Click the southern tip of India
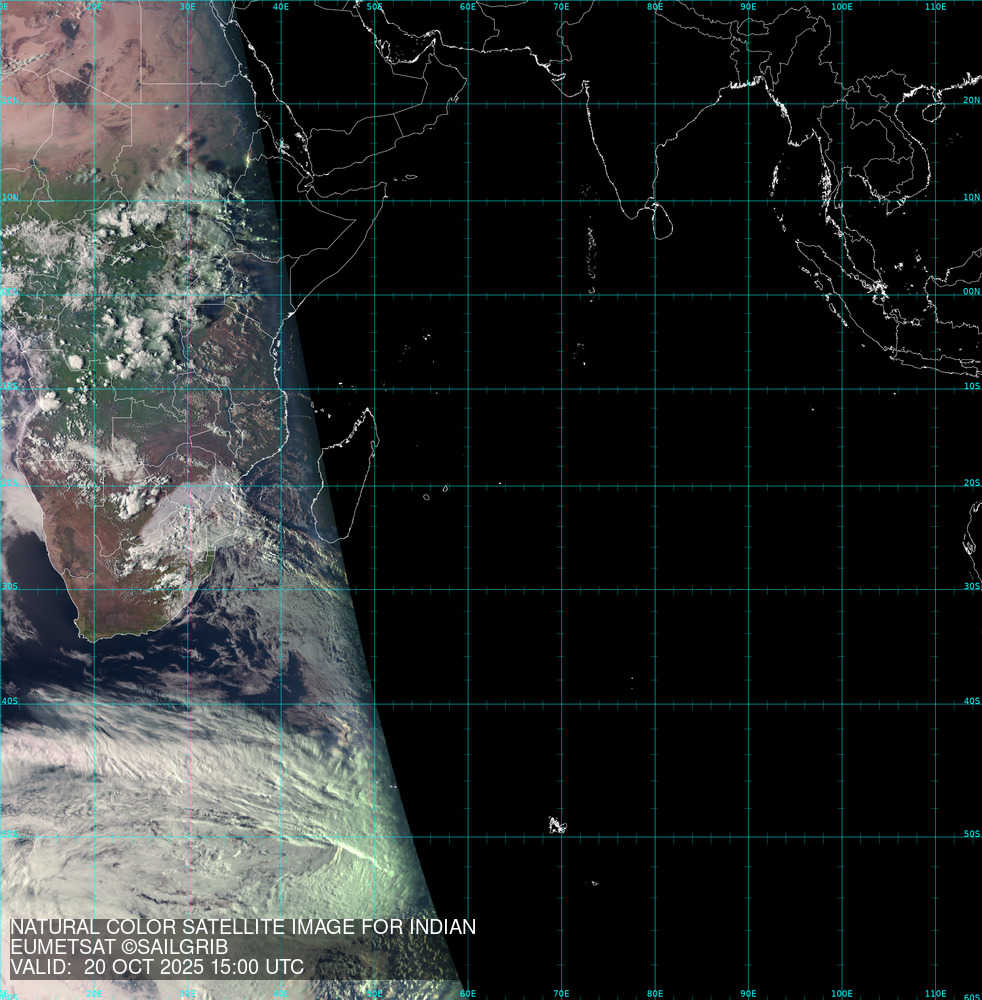Viewport: 982px width, 1000px height. tap(628, 214)
